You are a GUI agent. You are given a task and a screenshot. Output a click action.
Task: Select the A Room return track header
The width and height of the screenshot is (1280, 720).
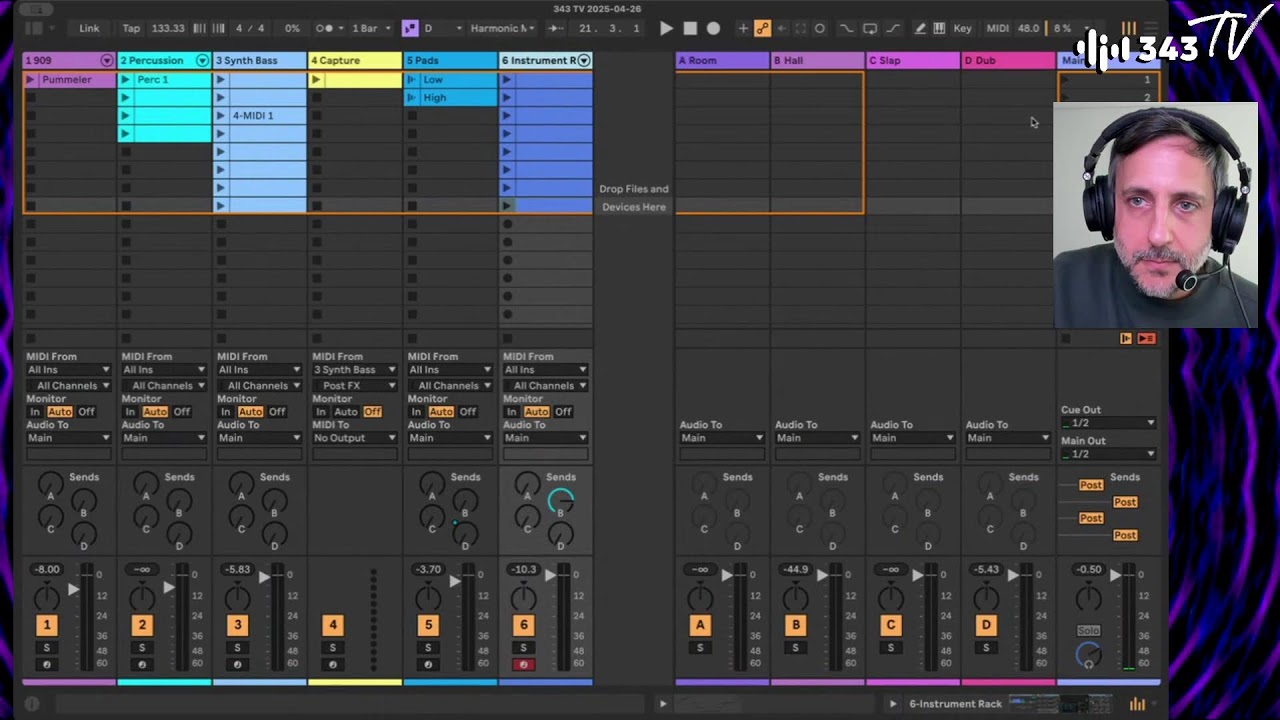point(720,61)
